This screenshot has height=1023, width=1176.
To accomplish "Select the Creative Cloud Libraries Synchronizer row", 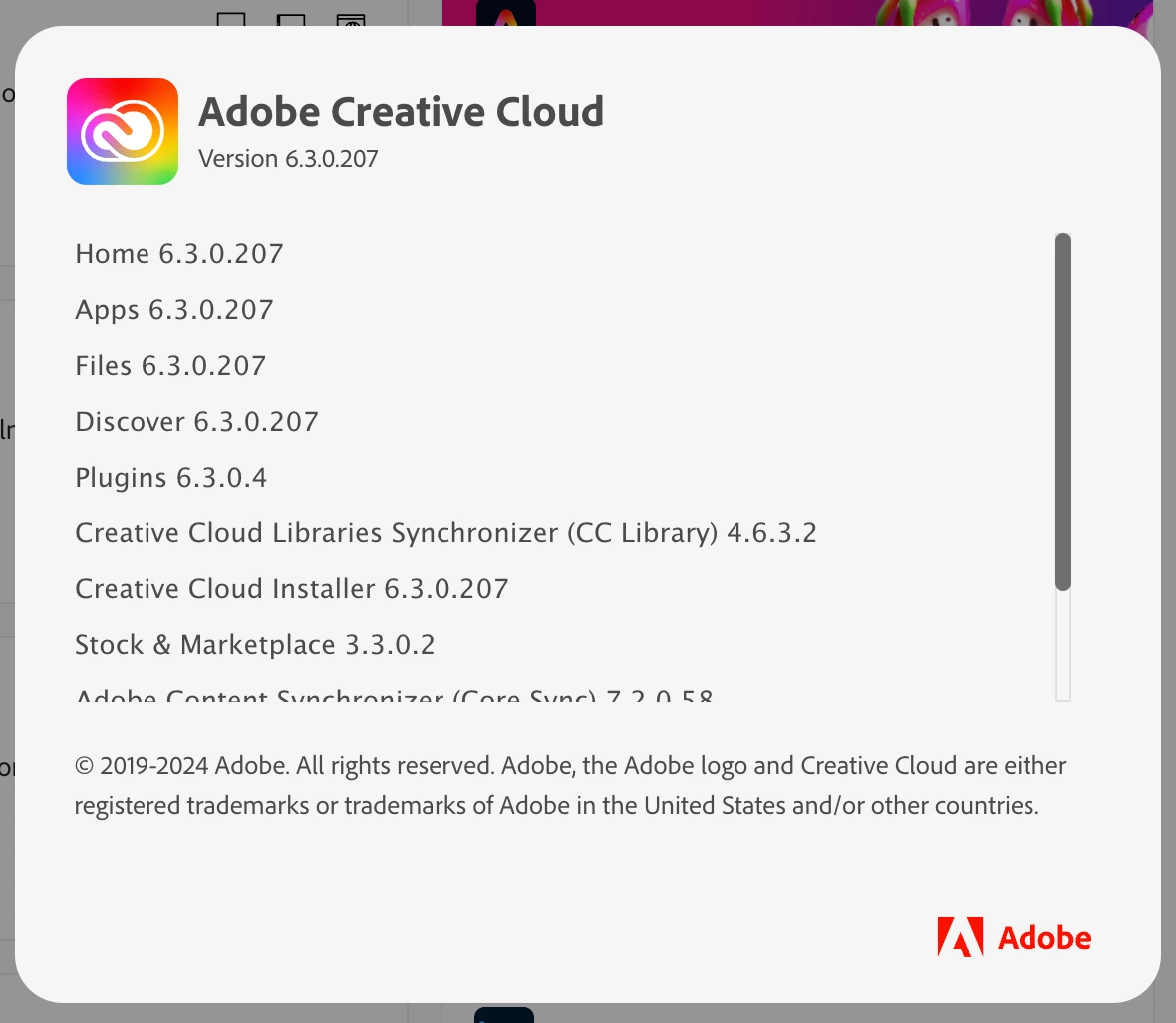I will (445, 532).
